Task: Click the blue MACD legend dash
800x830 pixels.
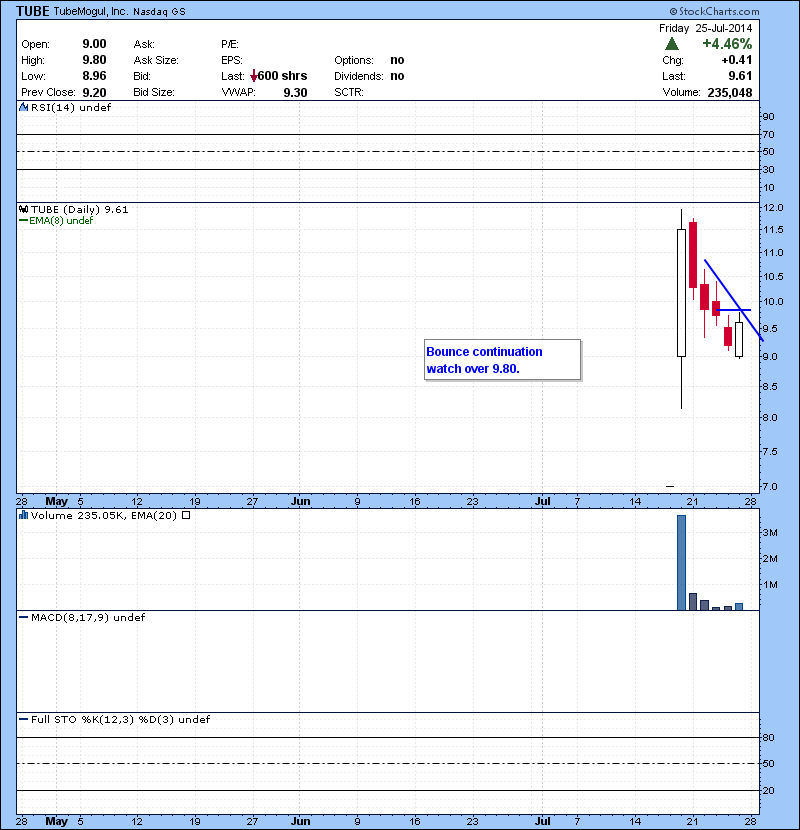Action: click(23, 617)
